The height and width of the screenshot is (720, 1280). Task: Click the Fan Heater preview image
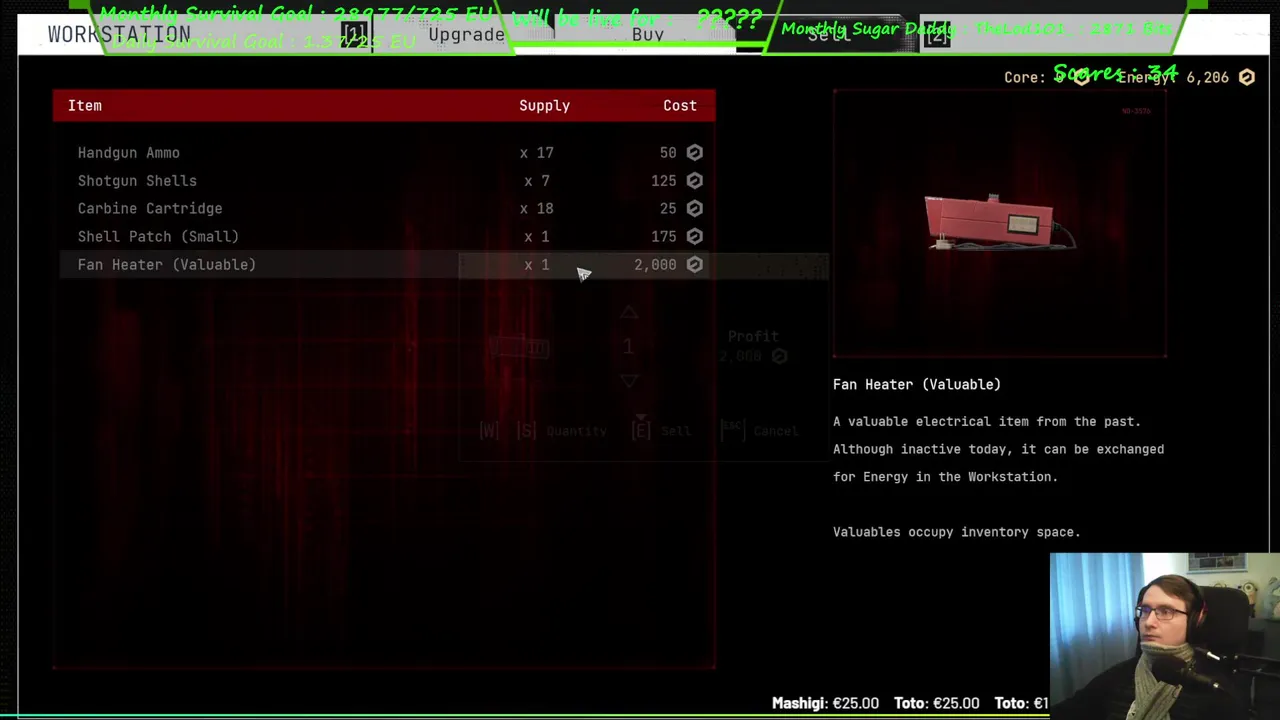pos(1000,223)
